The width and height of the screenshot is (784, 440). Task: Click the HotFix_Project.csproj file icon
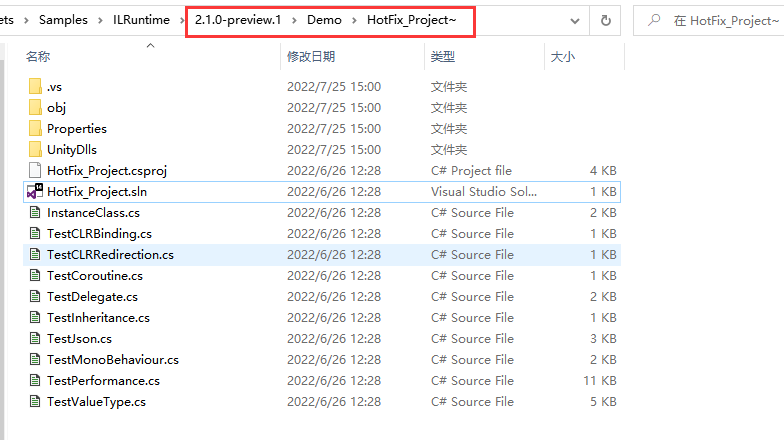35,170
